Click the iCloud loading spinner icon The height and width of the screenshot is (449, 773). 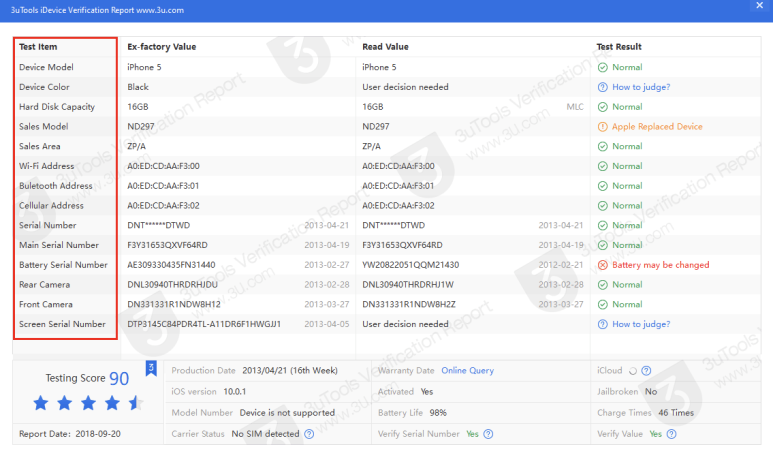click(633, 371)
